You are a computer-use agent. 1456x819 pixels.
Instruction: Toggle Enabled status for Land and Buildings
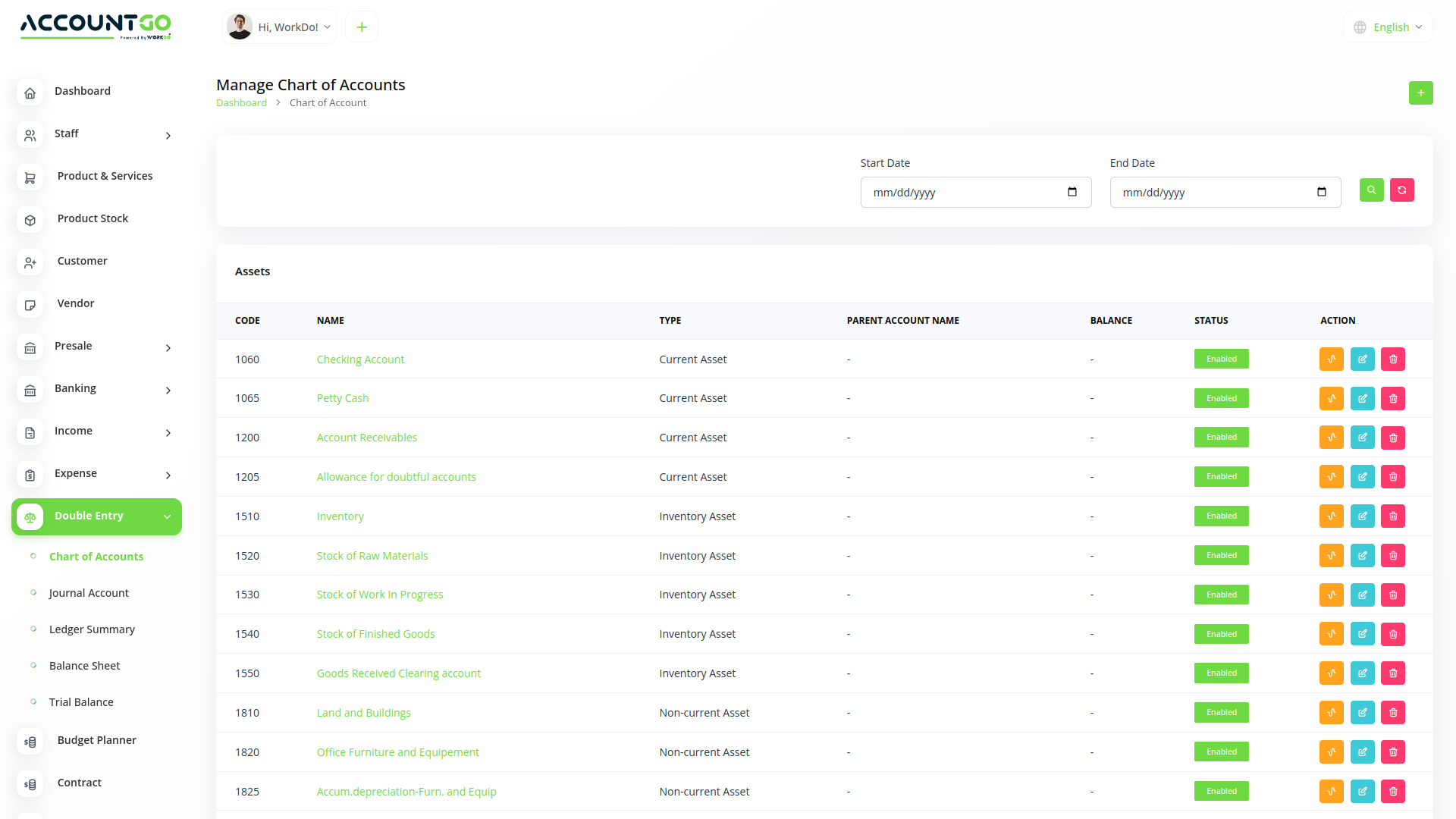[1221, 712]
